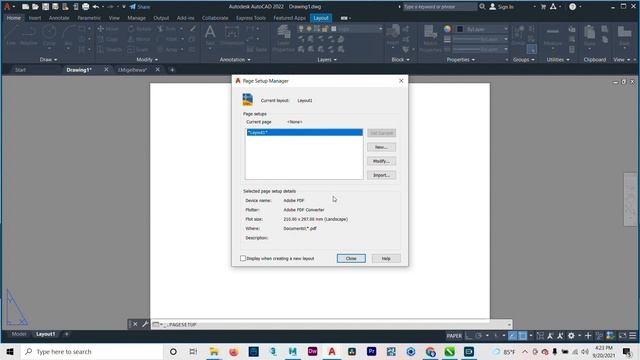Add new layout with plus next to Layout1
This screenshot has width=640, height=360.
67,334
